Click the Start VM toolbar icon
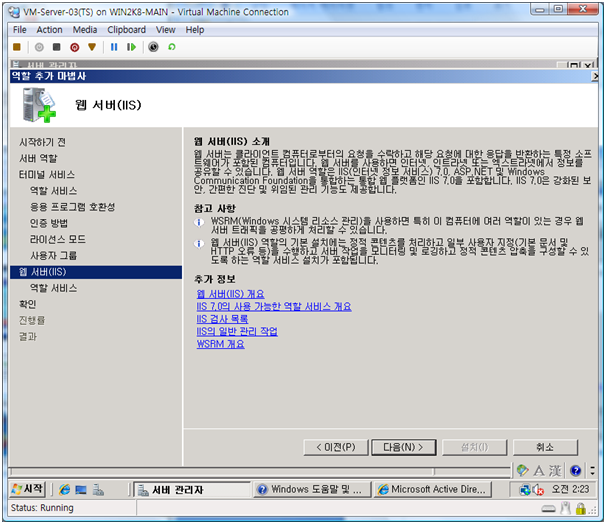The height and width of the screenshot is (524, 606). 39,47
